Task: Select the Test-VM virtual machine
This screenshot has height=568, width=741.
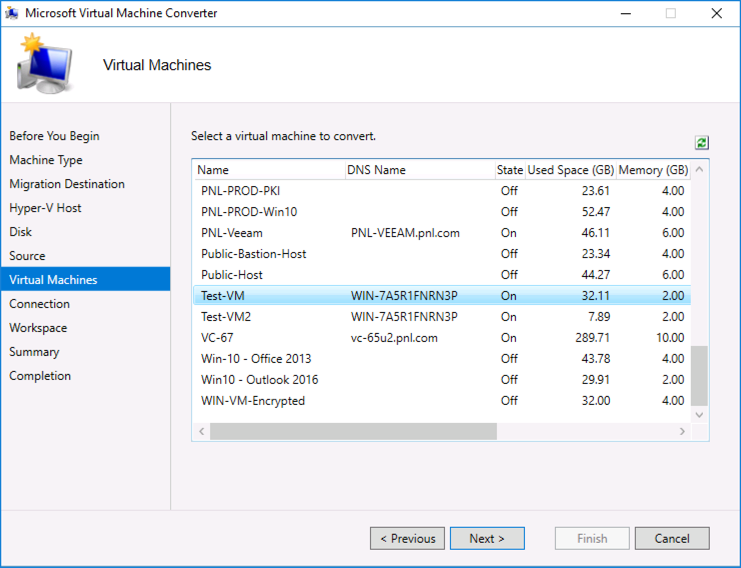Action: pos(442,296)
